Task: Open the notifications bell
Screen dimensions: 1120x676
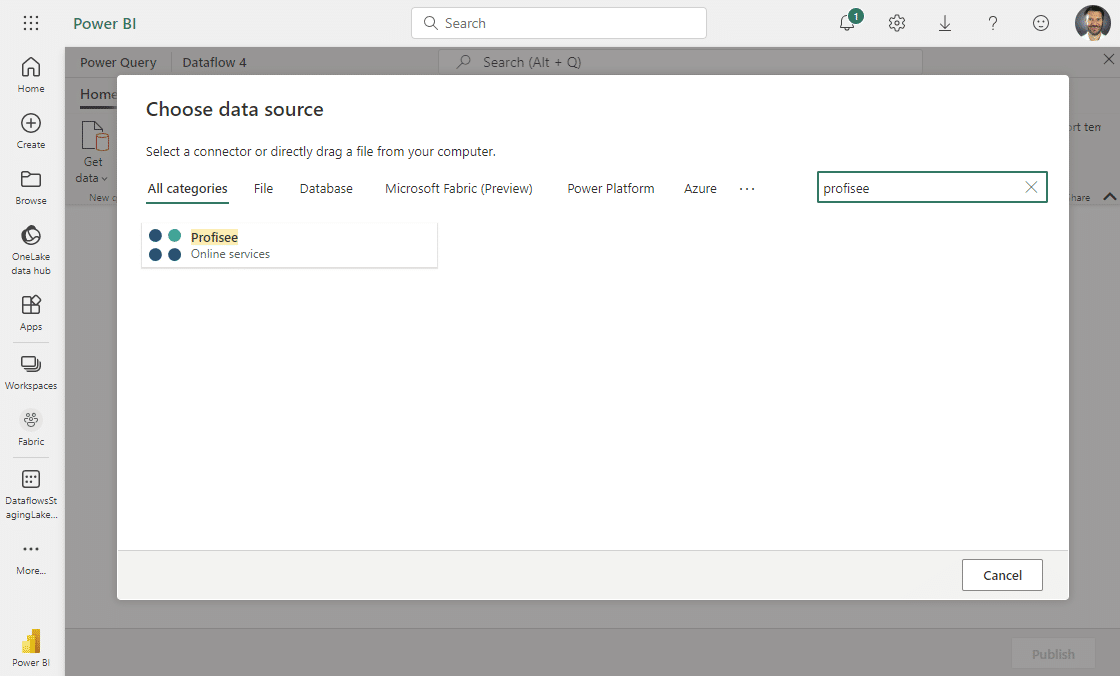Action: [x=848, y=22]
